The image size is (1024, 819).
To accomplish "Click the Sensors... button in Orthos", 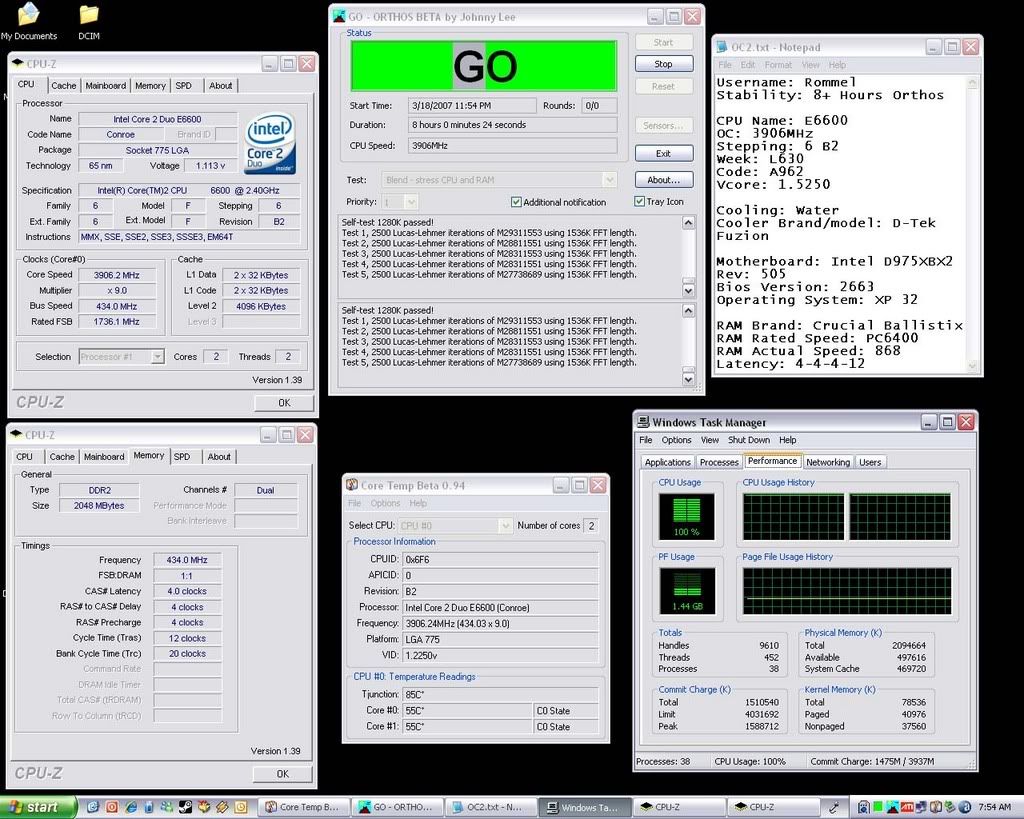I will (x=664, y=125).
